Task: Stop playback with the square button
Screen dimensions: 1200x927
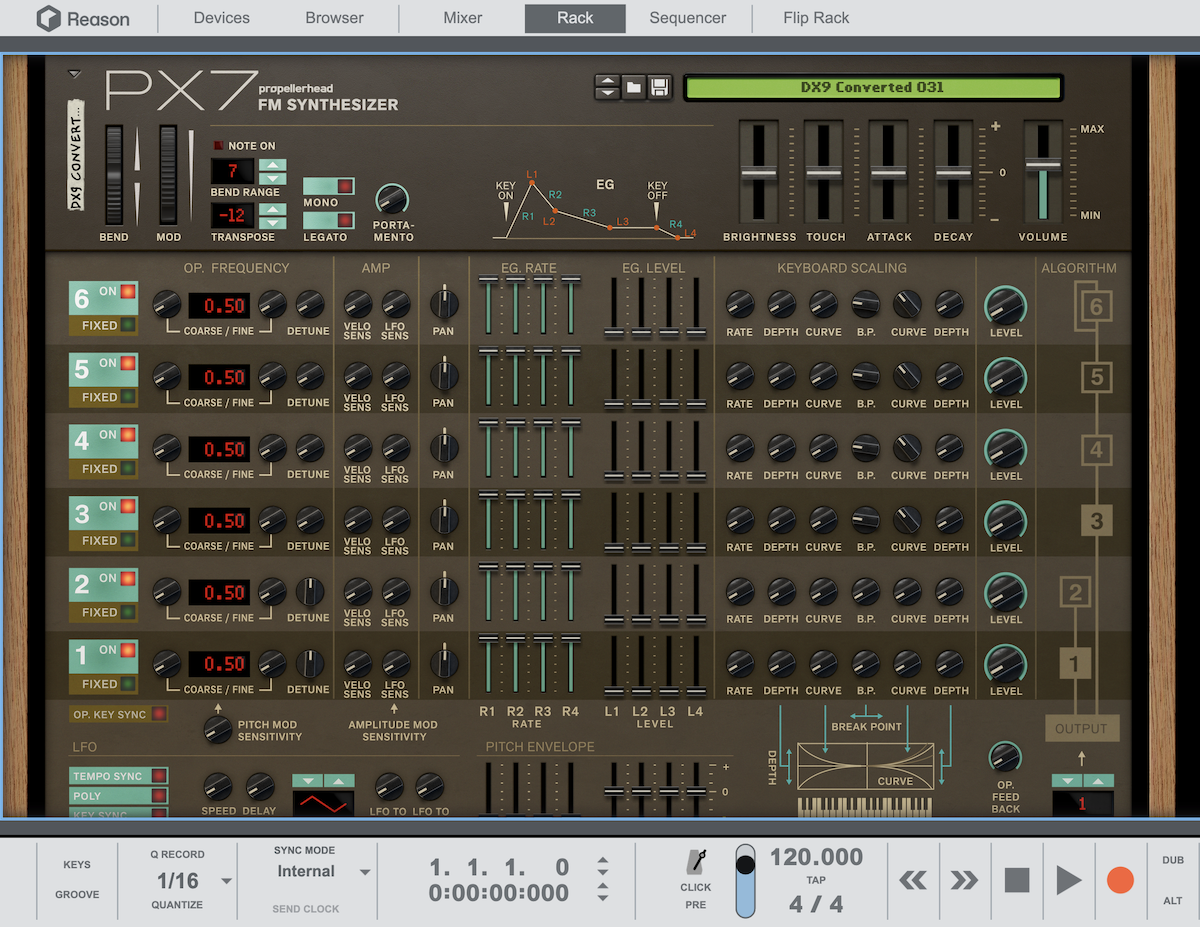Action: coord(1017,880)
